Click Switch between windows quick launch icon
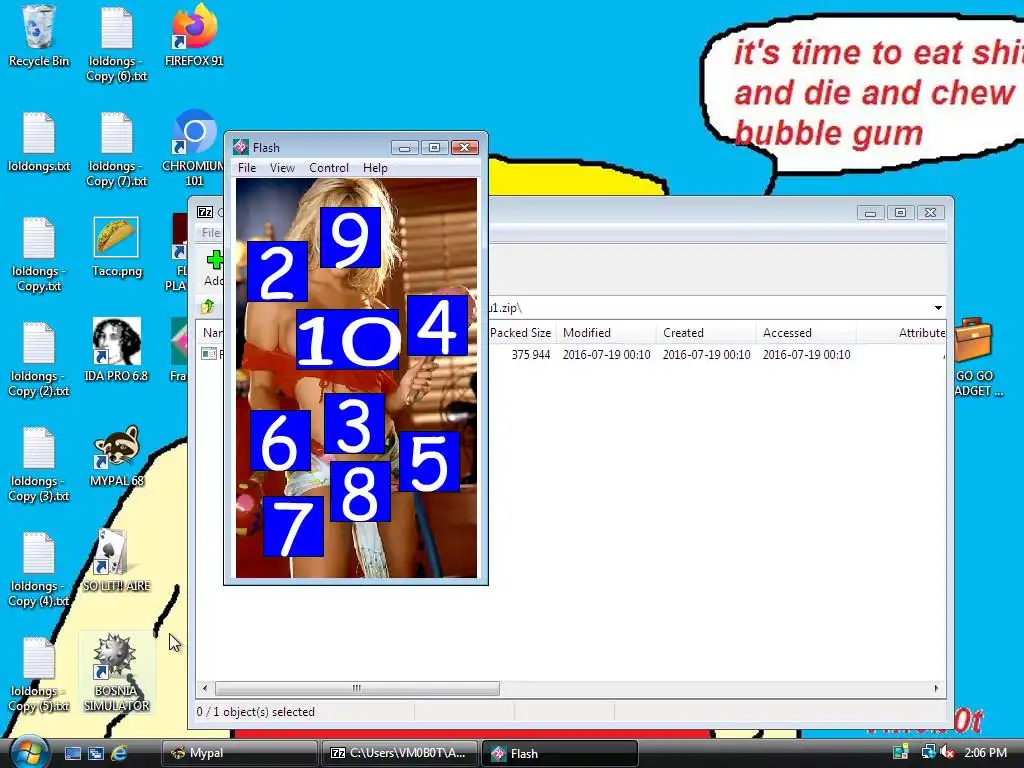The height and width of the screenshot is (768, 1024). pos(96,753)
